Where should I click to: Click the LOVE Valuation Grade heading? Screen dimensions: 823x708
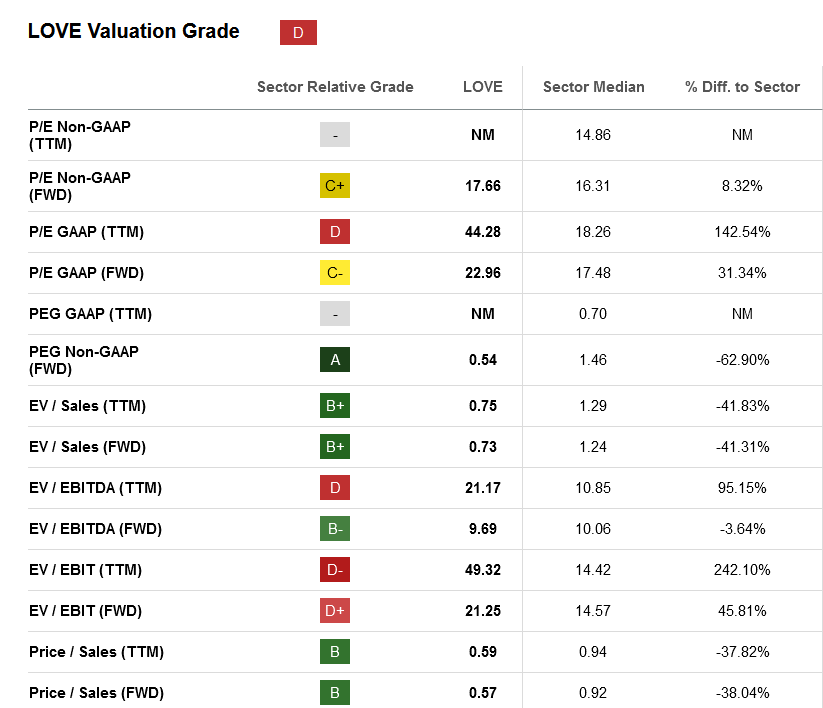coord(133,31)
